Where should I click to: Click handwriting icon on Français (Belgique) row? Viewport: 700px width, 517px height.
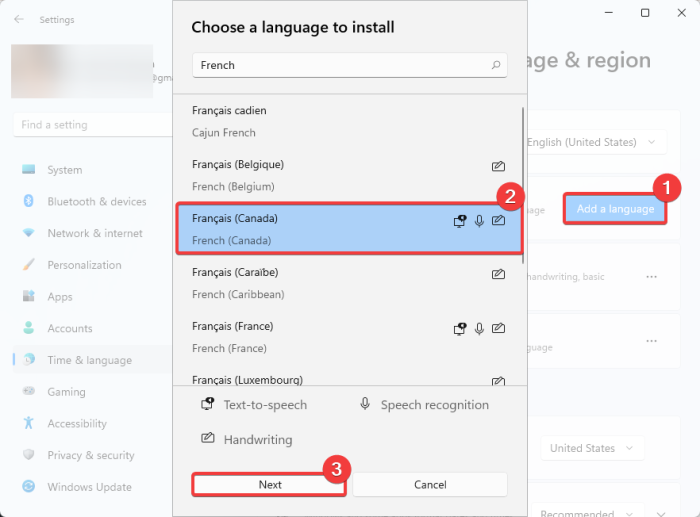[x=498, y=165]
